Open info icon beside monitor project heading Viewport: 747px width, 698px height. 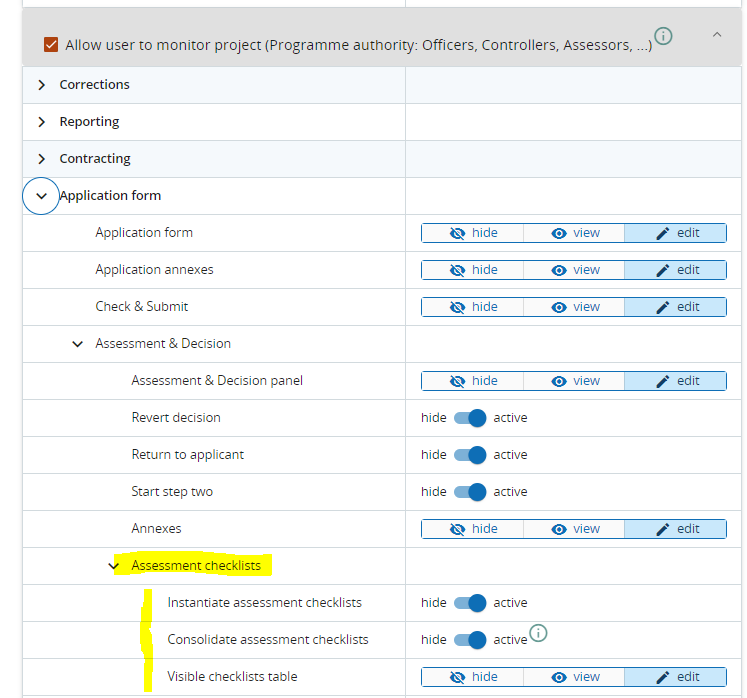tap(663, 36)
